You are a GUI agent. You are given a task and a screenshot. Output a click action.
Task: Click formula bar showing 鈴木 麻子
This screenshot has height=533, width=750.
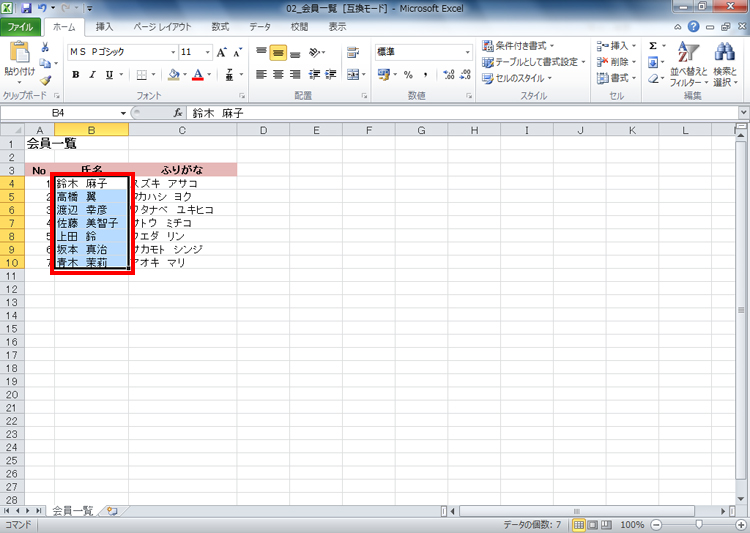tap(463, 113)
